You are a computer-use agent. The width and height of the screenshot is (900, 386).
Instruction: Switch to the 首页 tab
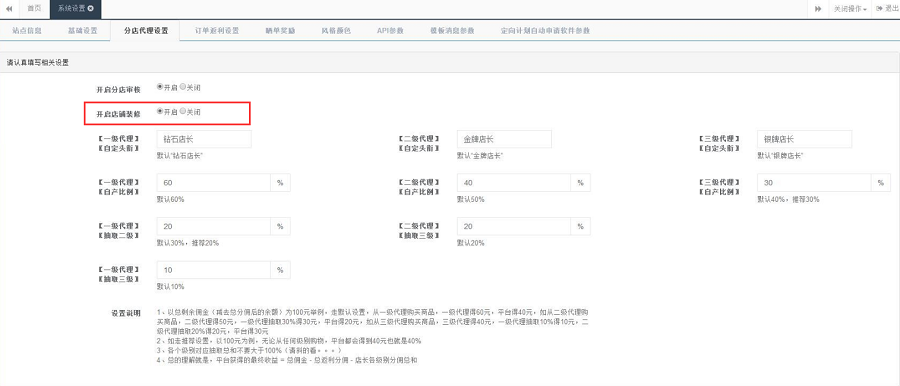pyautogui.click(x=35, y=9)
